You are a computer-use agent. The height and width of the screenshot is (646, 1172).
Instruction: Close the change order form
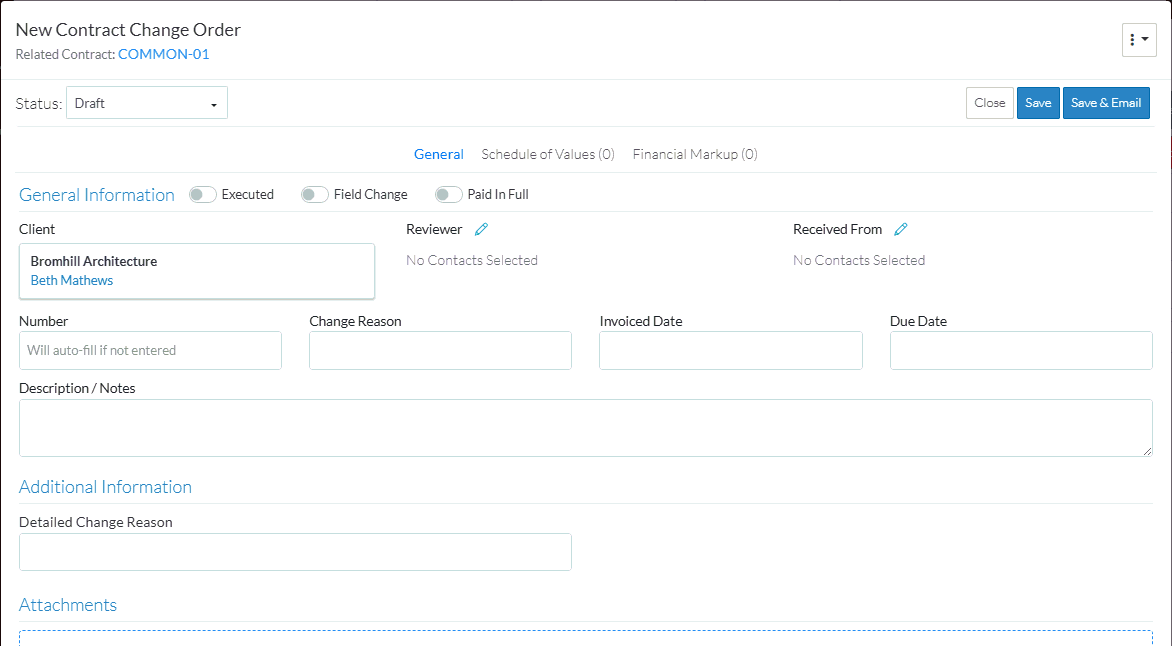(989, 103)
